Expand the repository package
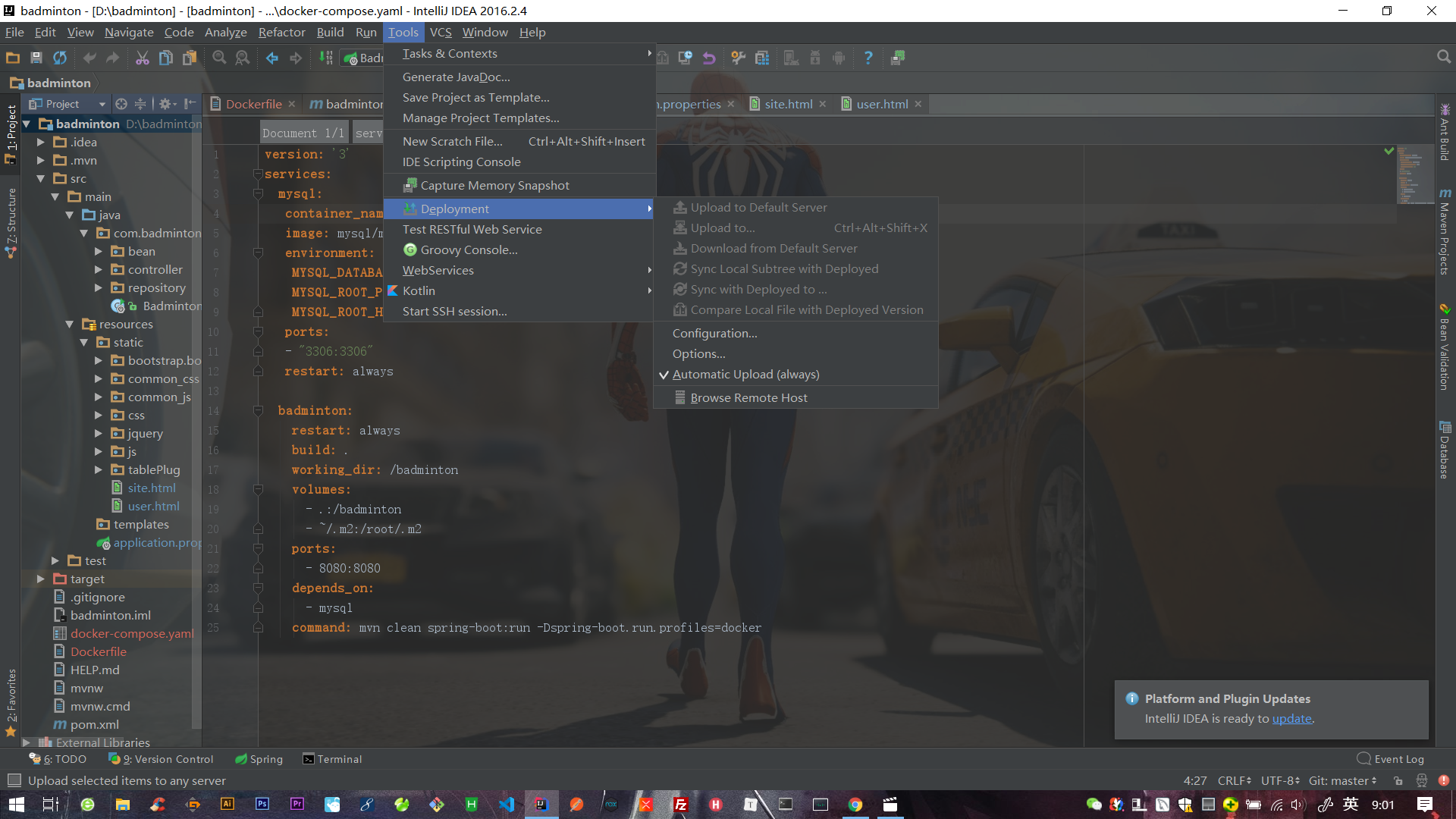This screenshot has height=819, width=1456. (x=99, y=287)
